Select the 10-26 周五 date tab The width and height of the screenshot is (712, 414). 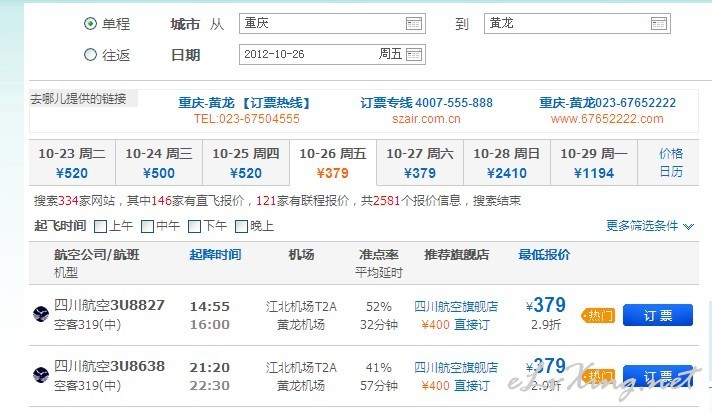[333, 163]
